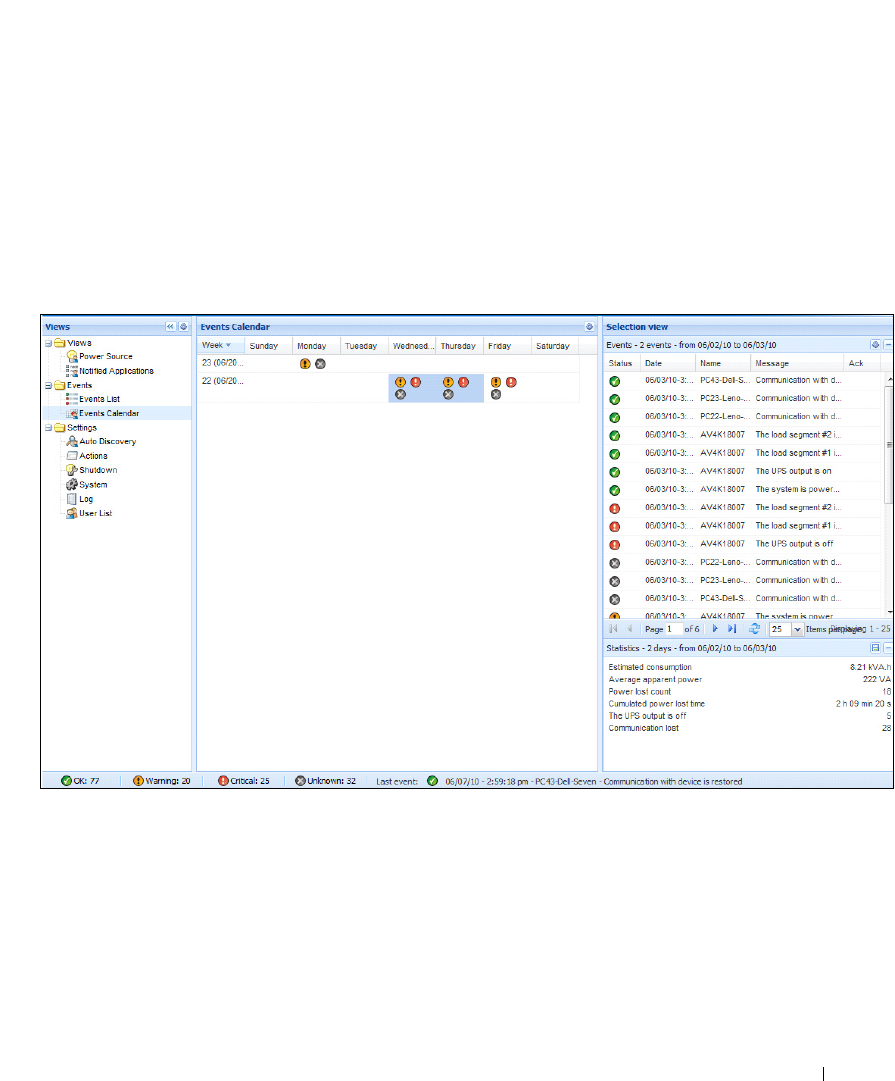Click the Thursday column header
The width and height of the screenshot is (895, 1081).
coord(459,346)
